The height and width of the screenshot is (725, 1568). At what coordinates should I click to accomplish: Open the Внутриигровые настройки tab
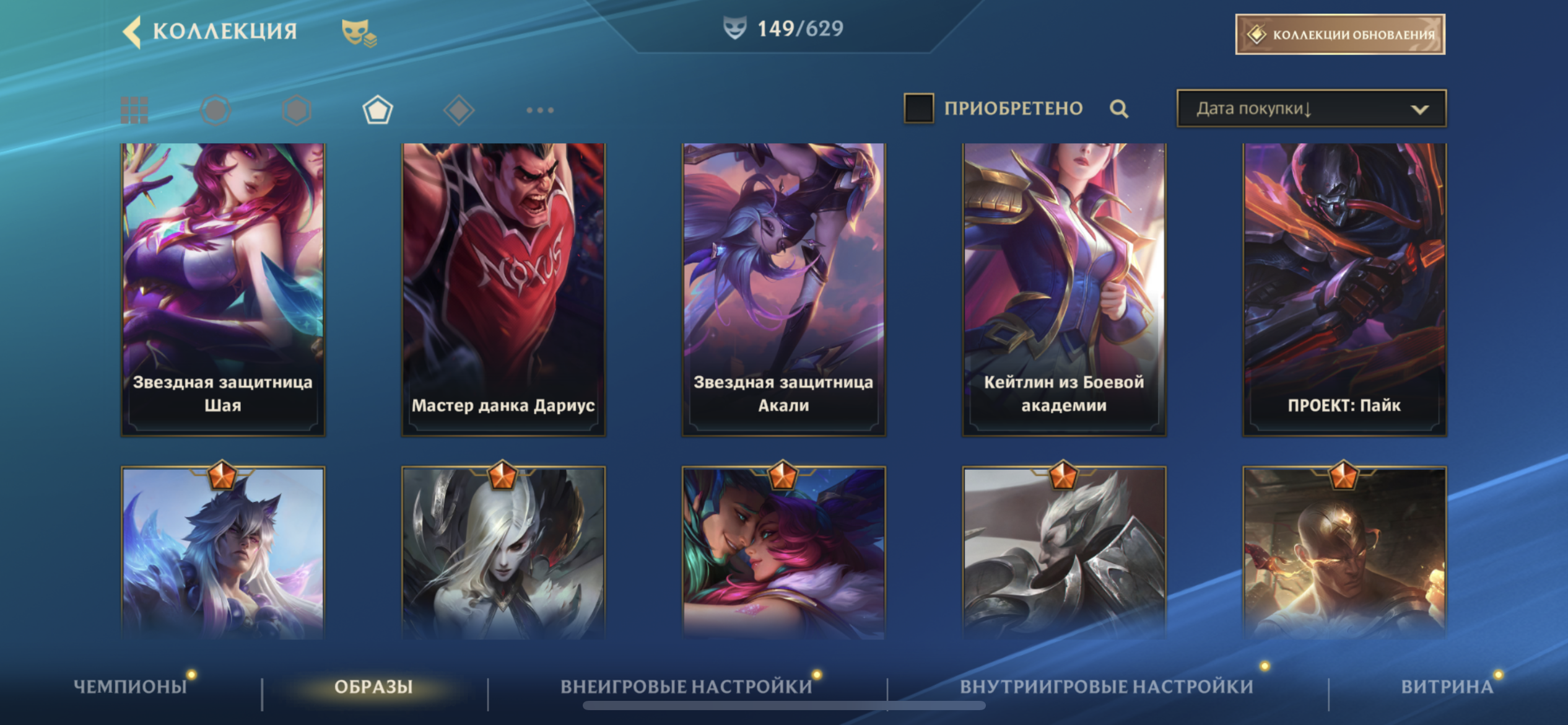click(1107, 687)
